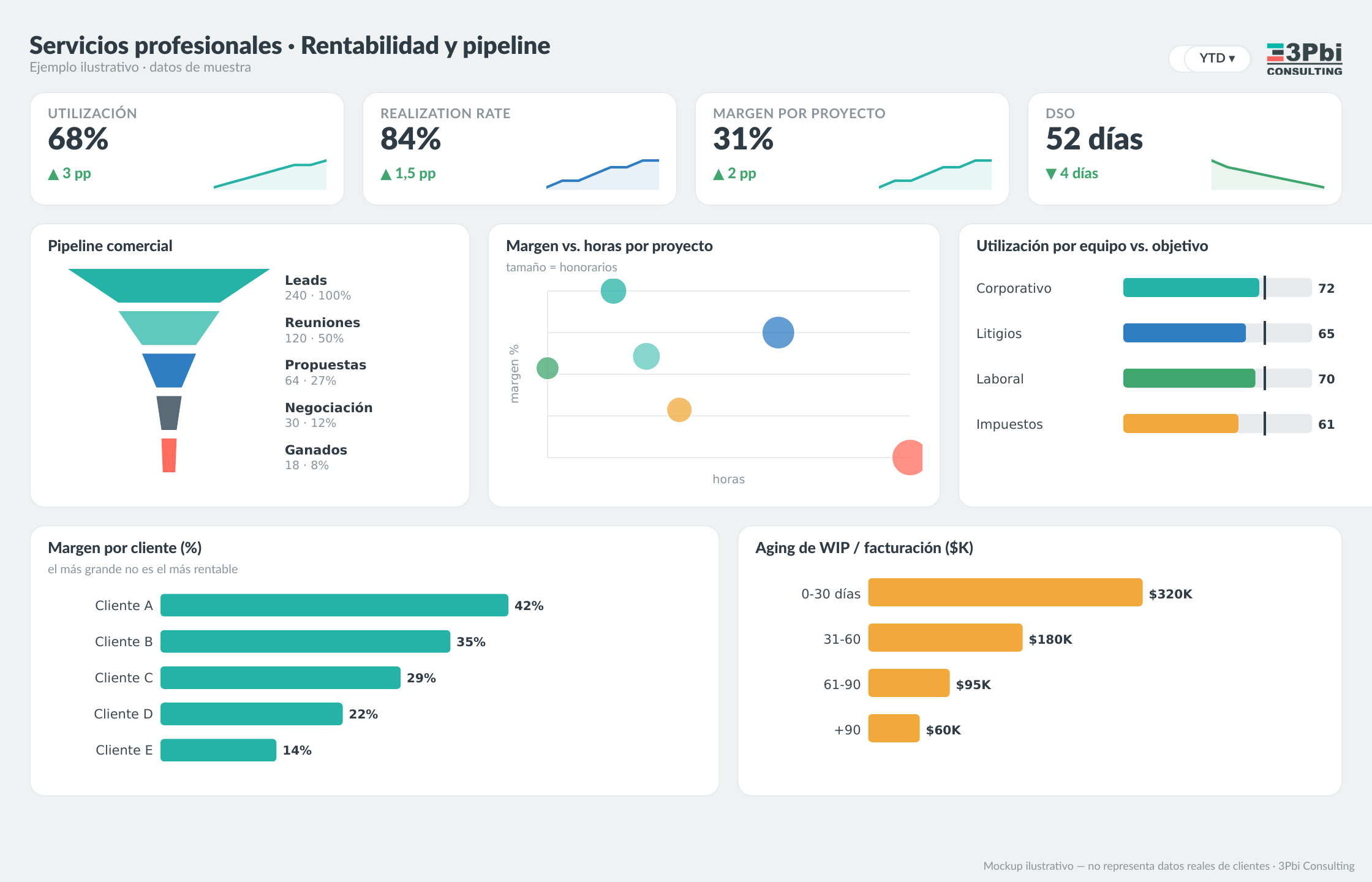Click the Ganados 18 · 8% label
1372x882 pixels.
[316, 457]
